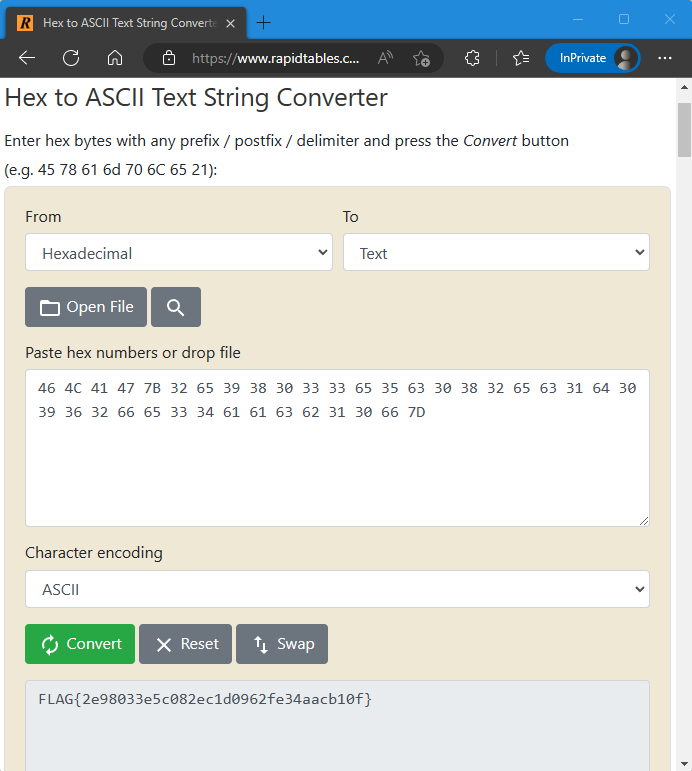Screen dimensions: 692x771
Task: Switch to Hex to ASCII tab
Action: [125, 21]
